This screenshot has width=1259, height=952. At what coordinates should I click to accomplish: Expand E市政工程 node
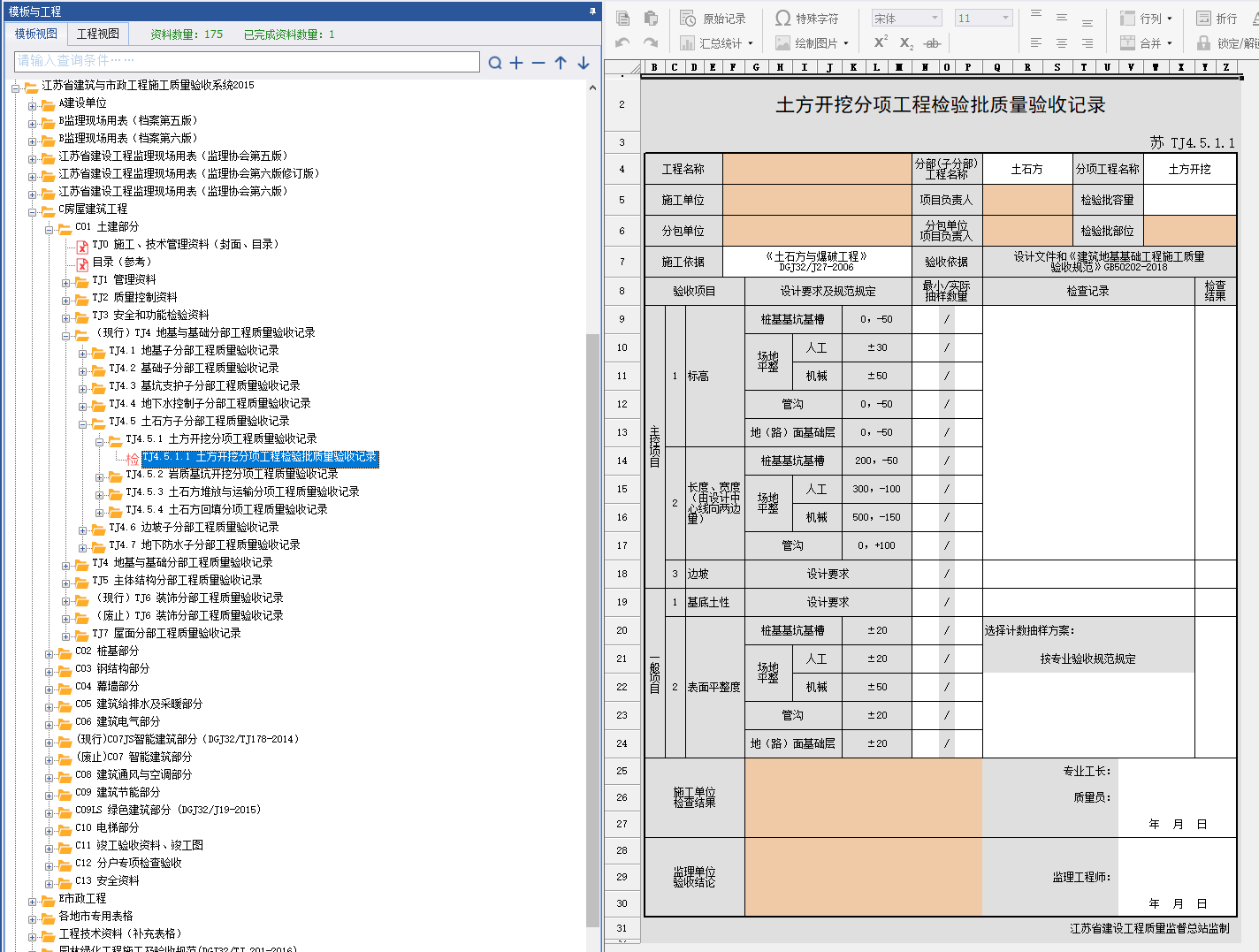point(33,900)
